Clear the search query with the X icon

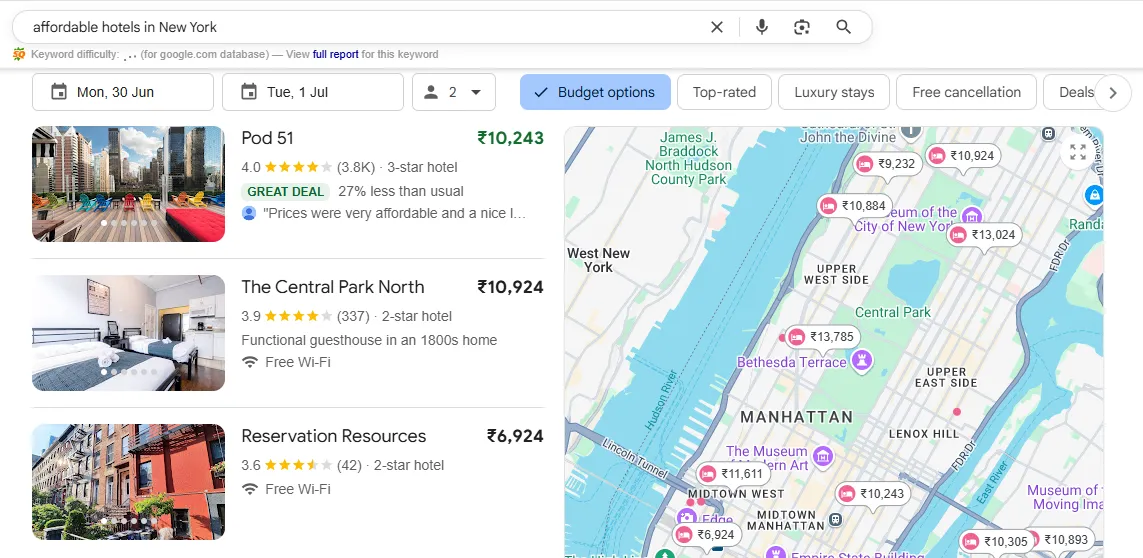717,27
